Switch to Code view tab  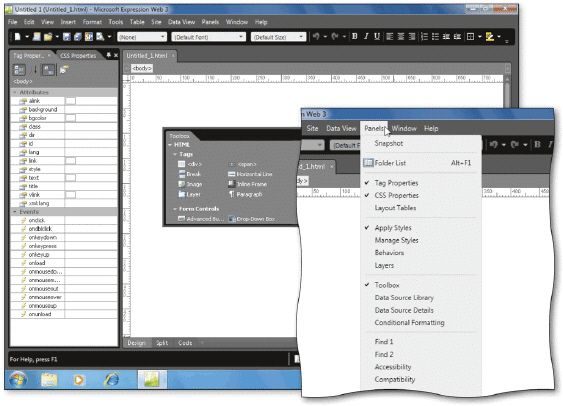coord(185,343)
